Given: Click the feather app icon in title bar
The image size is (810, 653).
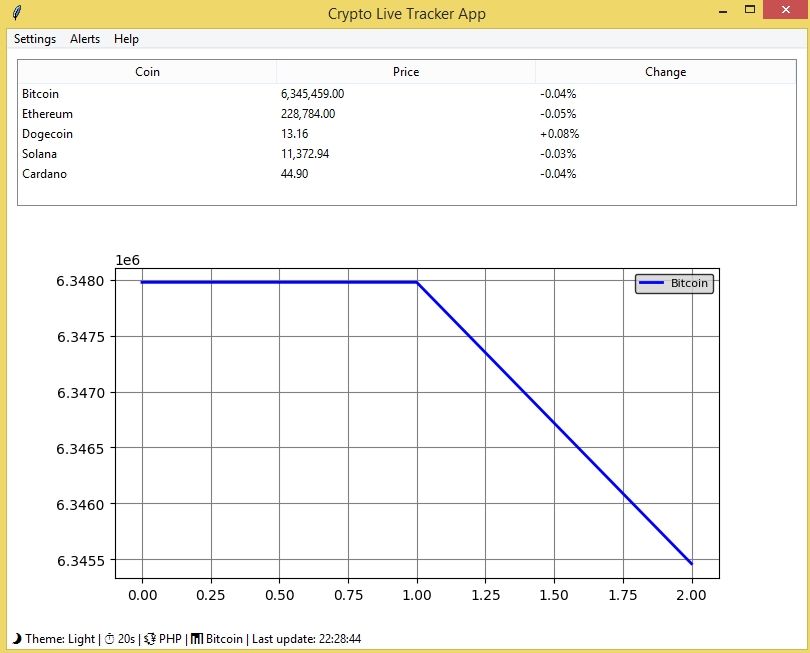Looking at the screenshot, I should click(17, 12).
